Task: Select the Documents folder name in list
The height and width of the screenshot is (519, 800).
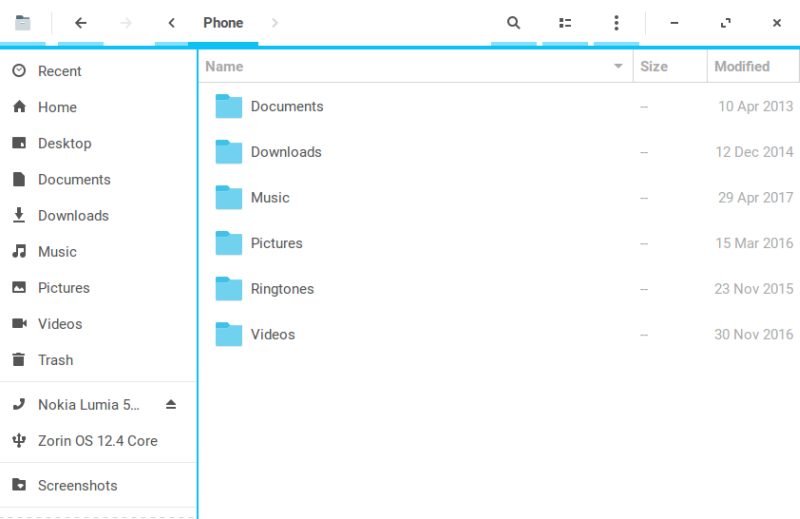Action: (287, 106)
